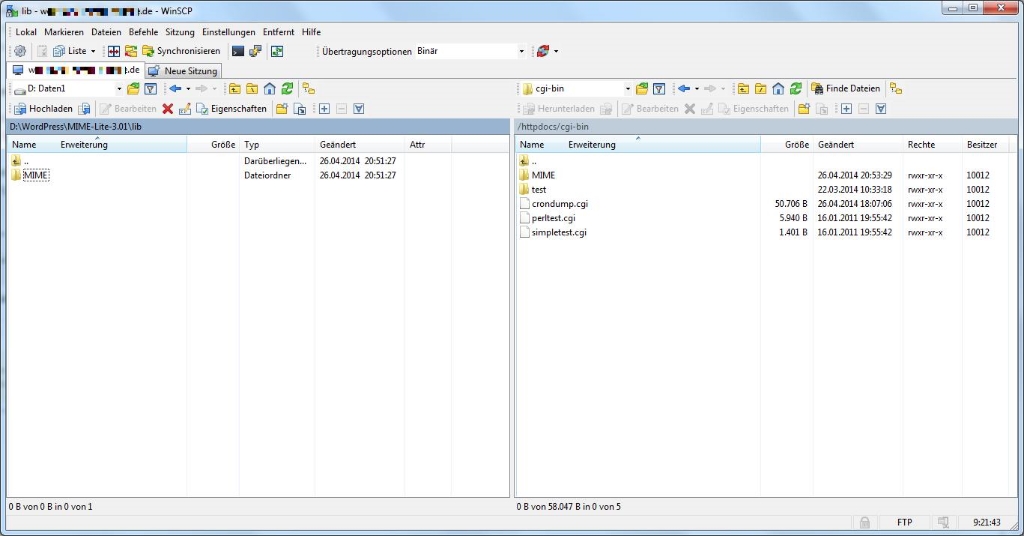Refresh the remote cgi-bin panel

coord(795,89)
